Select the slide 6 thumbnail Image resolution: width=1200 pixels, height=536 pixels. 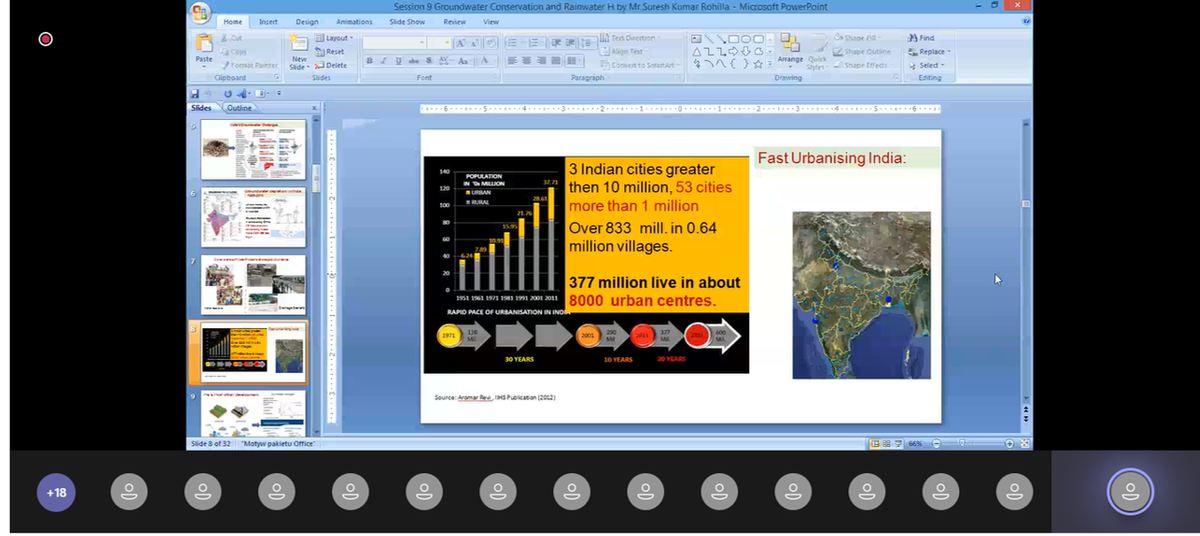pos(253,218)
